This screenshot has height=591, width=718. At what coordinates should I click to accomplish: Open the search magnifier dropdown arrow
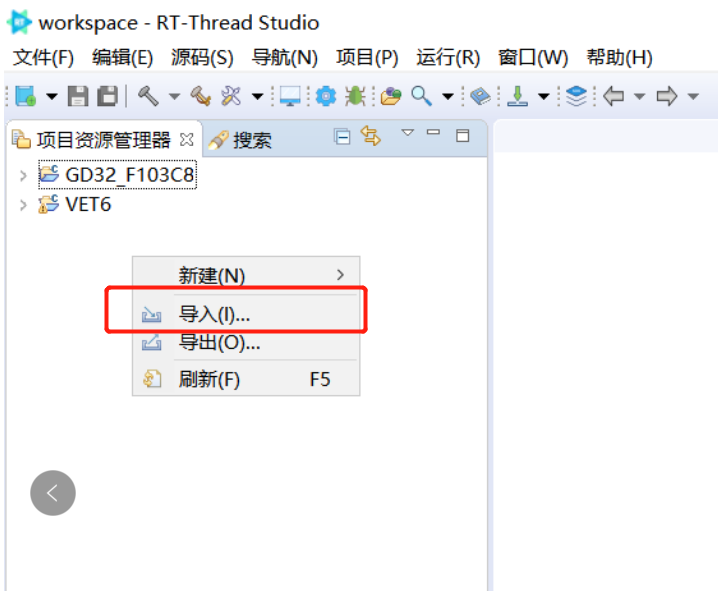tap(448, 96)
